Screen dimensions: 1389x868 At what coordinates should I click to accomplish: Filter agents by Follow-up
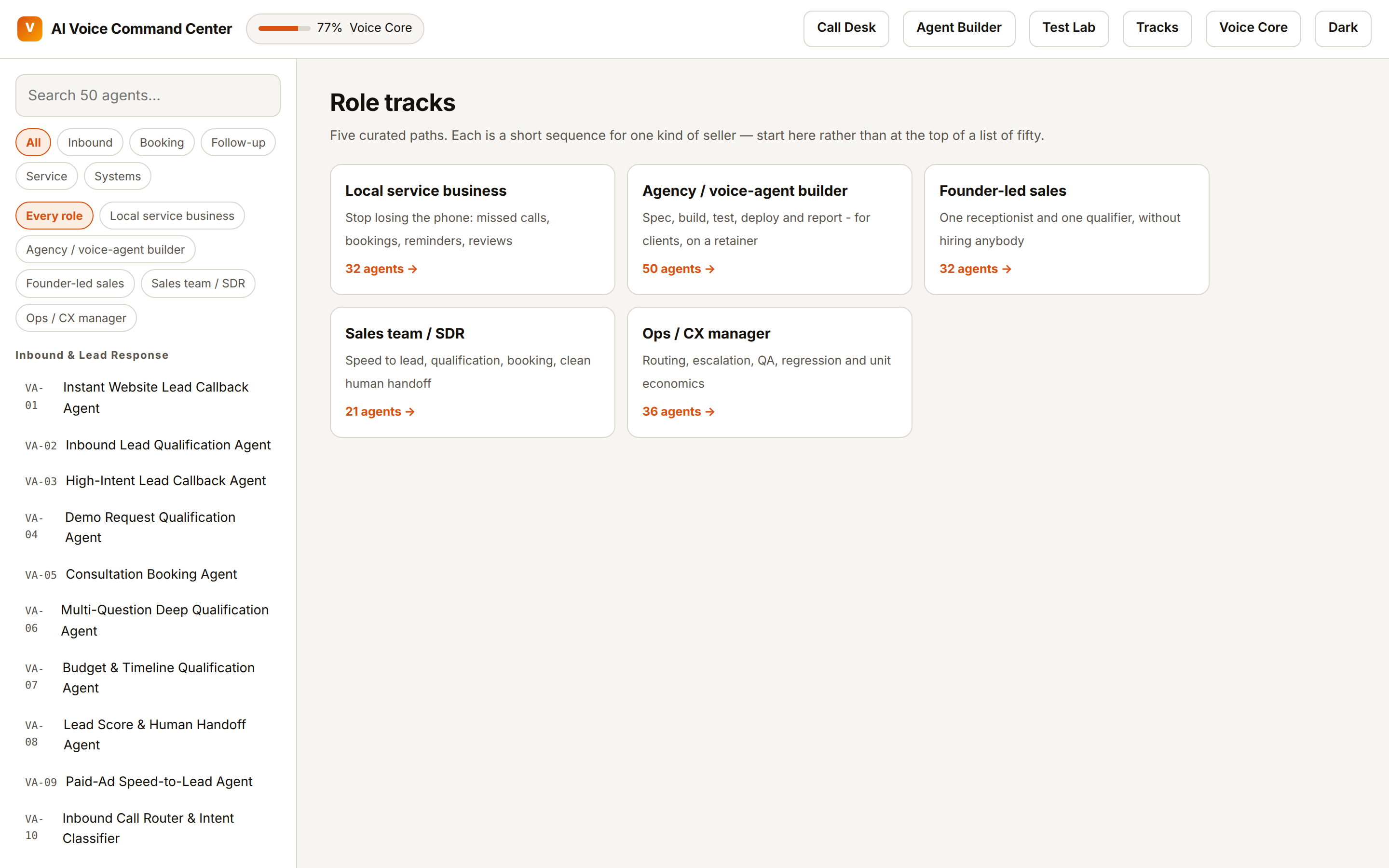238,142
